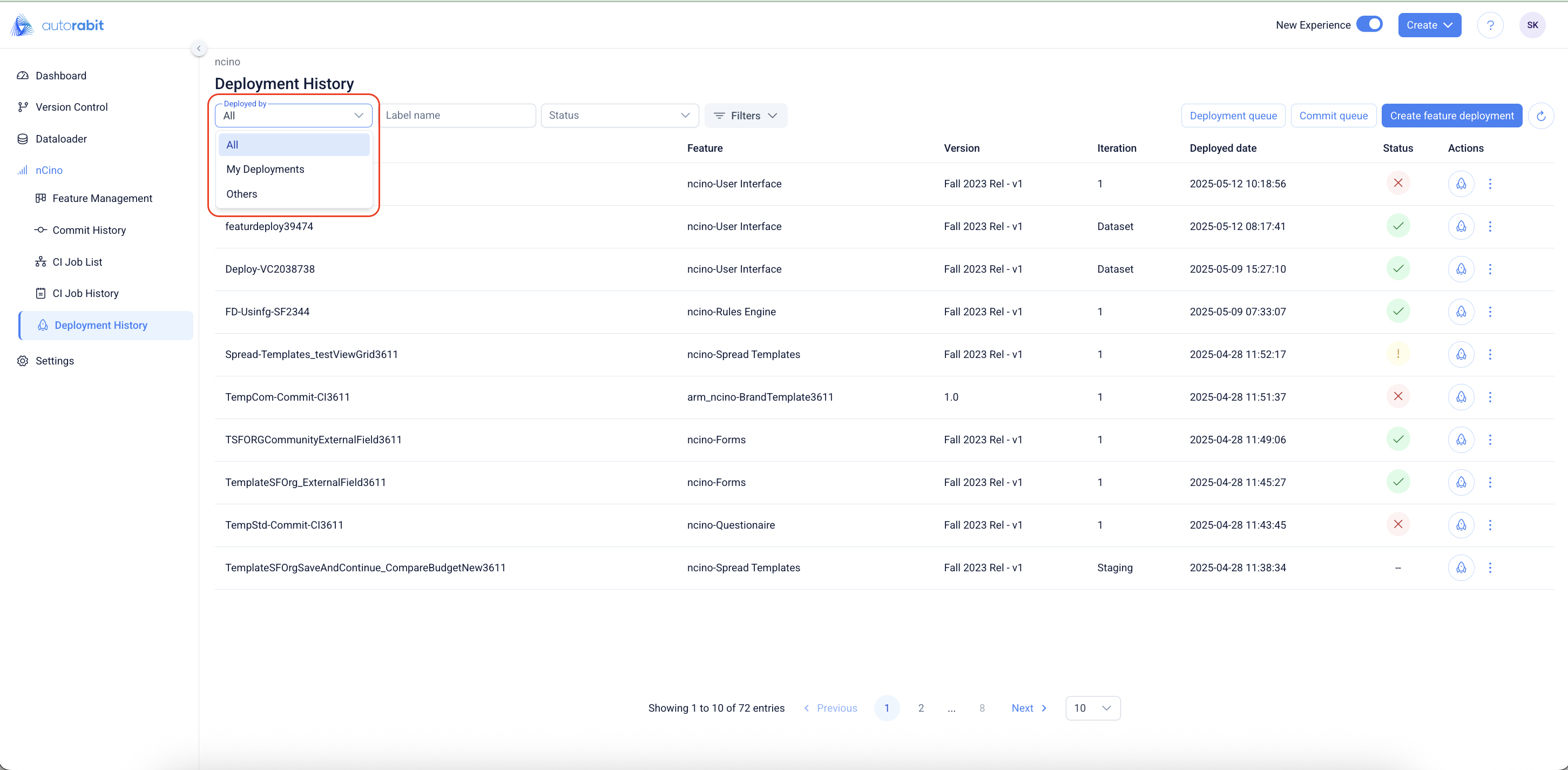Click warning status icon for Spread-Templates_testViewGrid3611

pos(1397,354)
